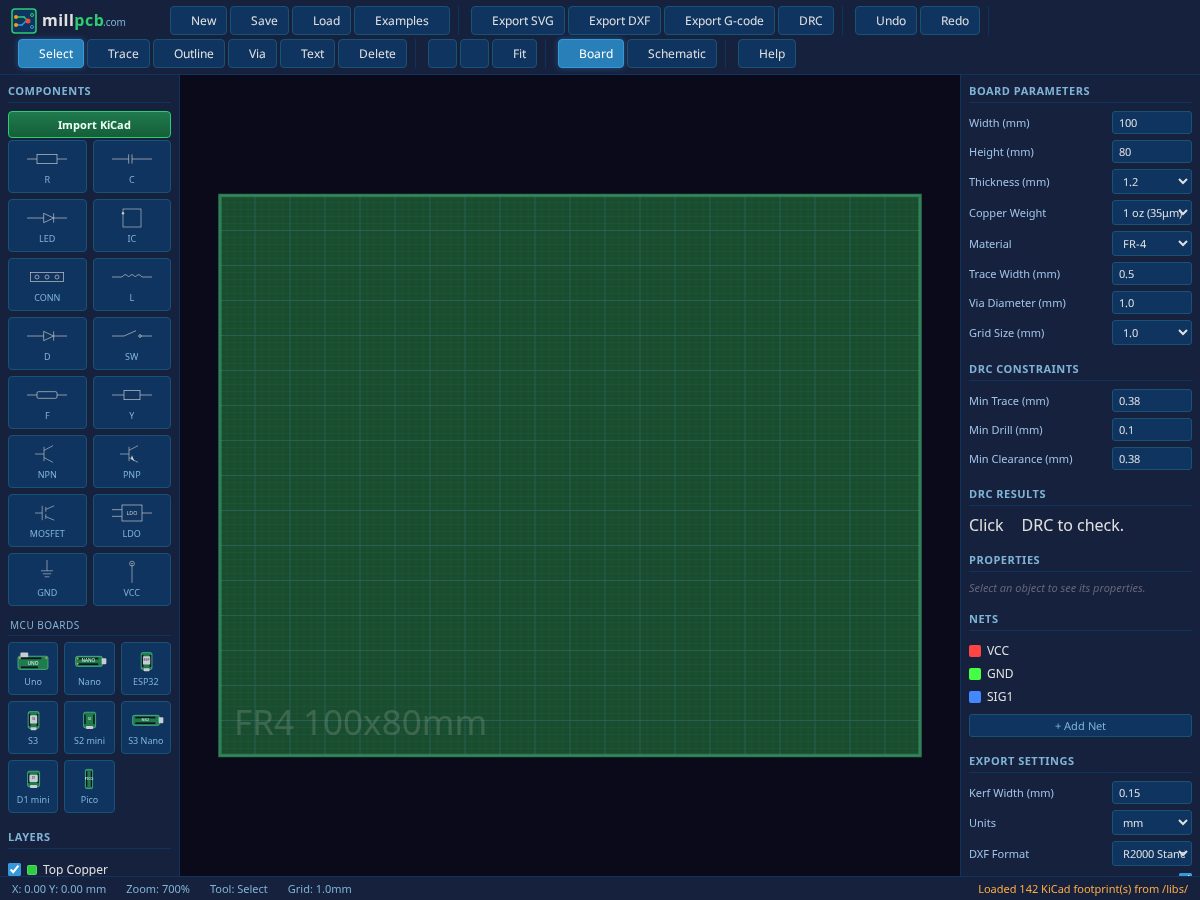
Task: Click the Width (mm) input field
Action: pyautogui.click(x=1152, y=123)
